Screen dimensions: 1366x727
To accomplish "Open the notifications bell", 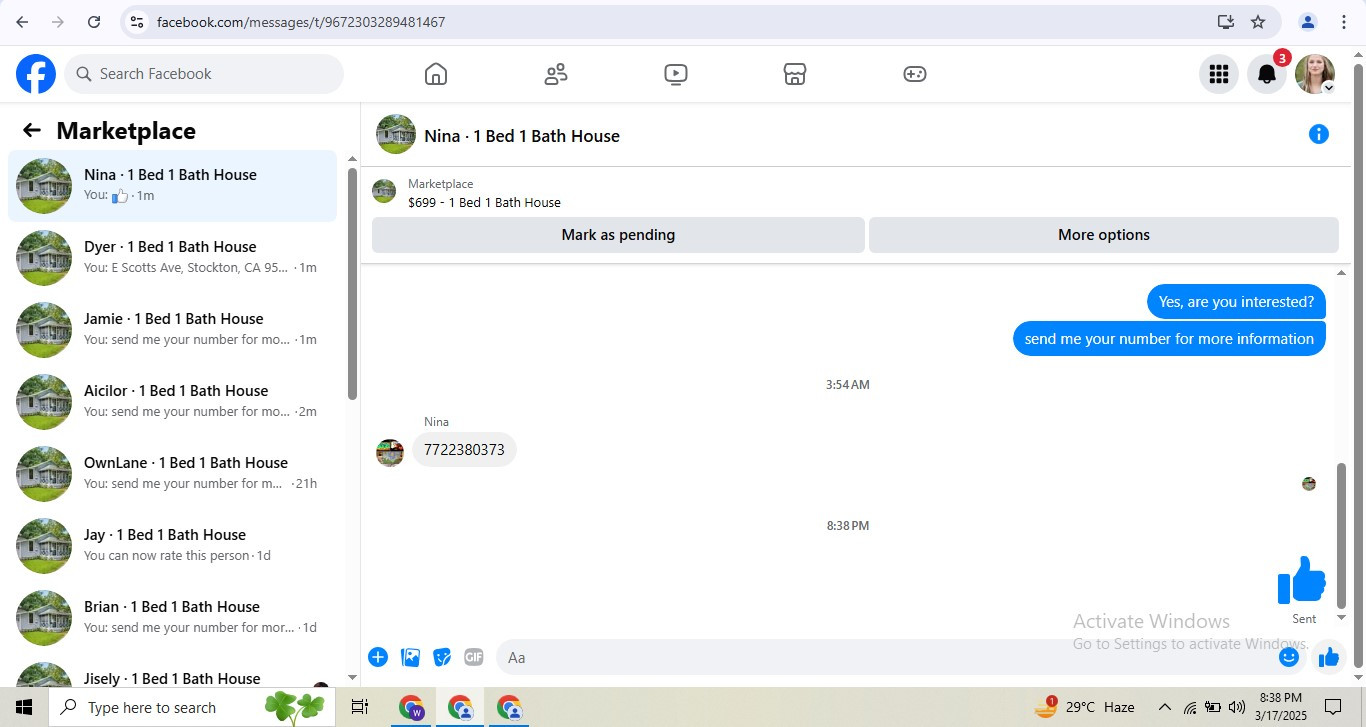I will coord(1267,74).
